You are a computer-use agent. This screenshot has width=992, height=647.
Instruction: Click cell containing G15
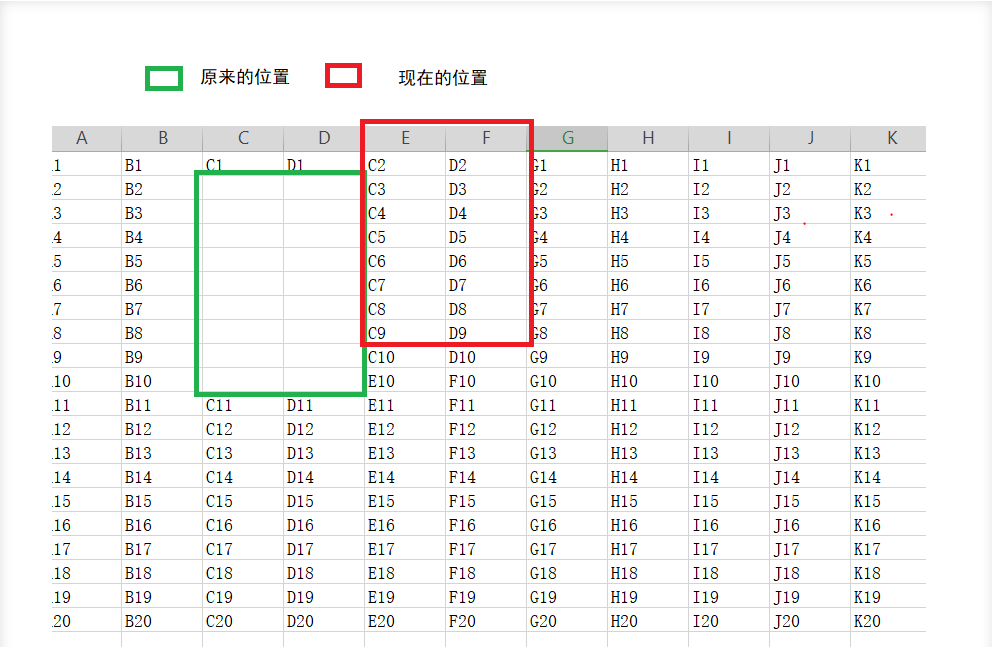tap(567, 502)
